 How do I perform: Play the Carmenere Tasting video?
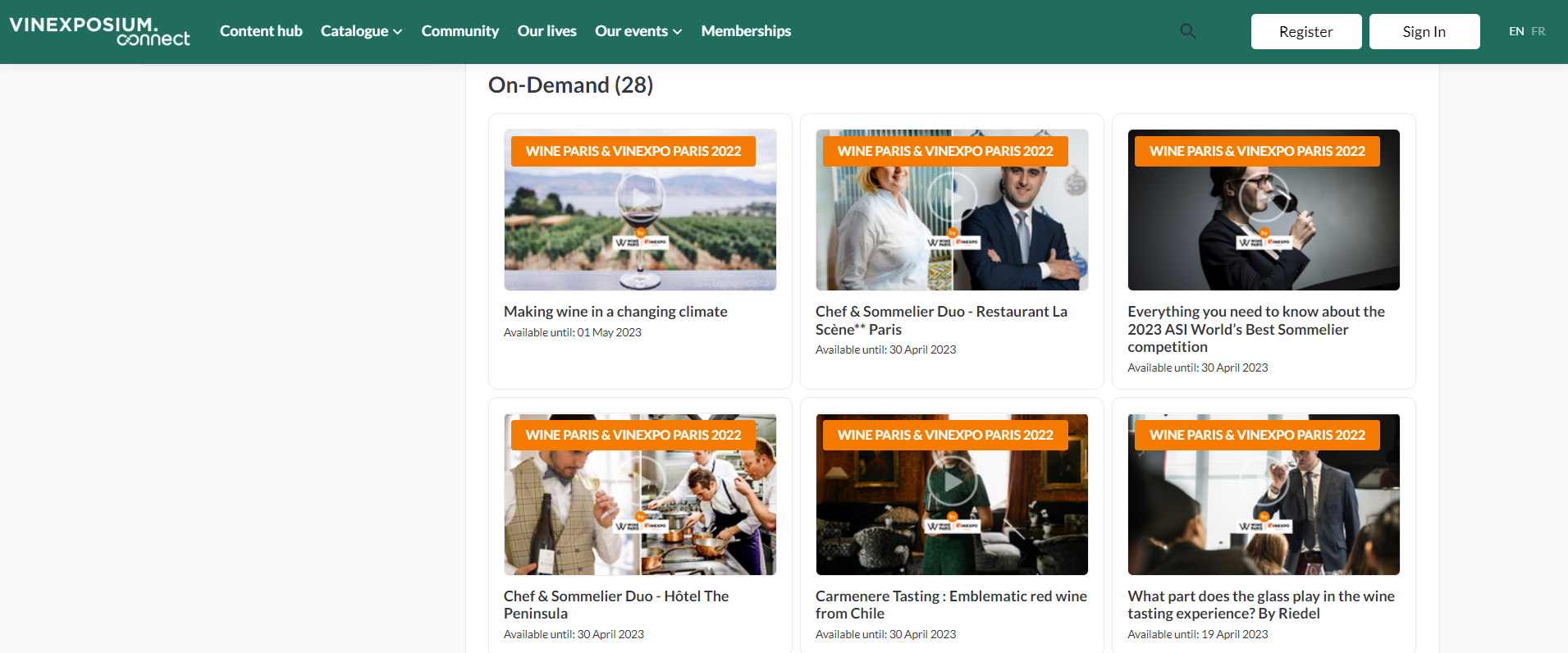(952, 482)
